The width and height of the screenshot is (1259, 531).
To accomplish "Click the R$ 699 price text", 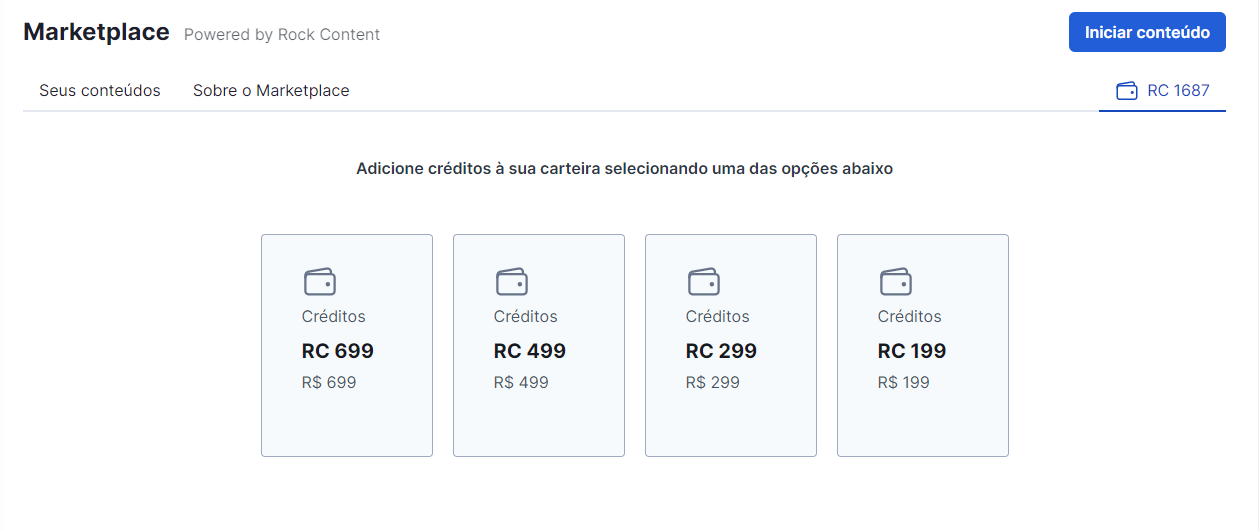I will click(x=329, y=382).
